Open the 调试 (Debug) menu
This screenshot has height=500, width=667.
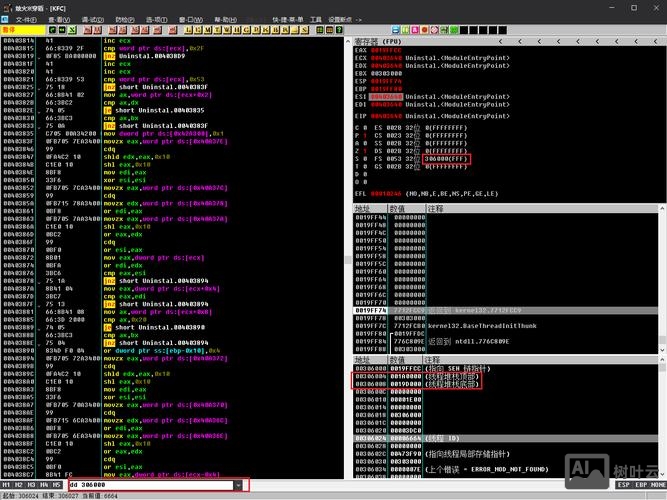pos(92,19)
